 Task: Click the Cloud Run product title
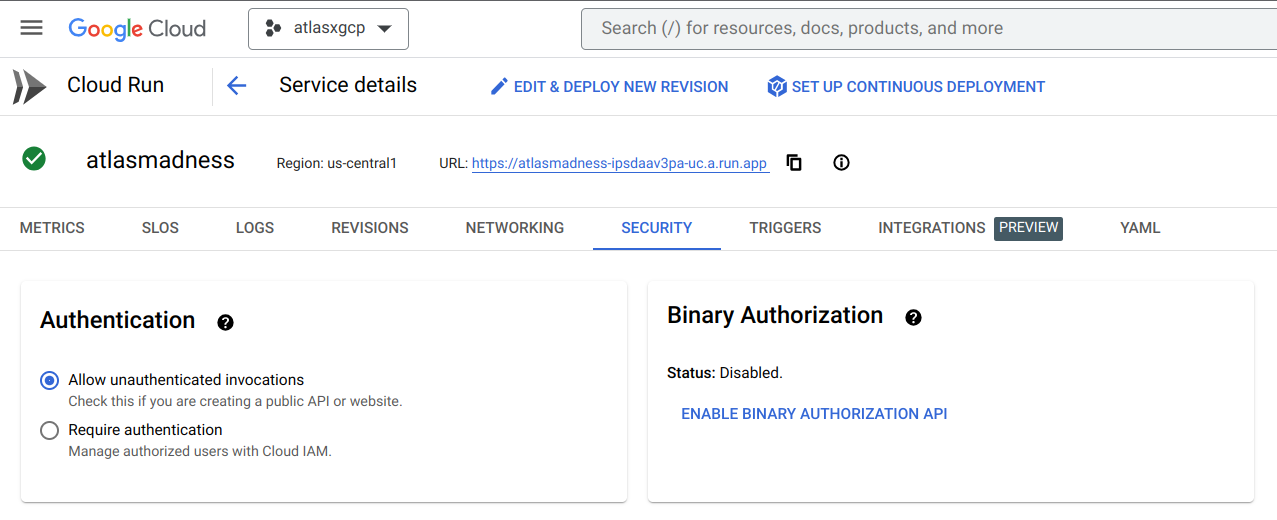pyautogui.click(x=115, y=86)
